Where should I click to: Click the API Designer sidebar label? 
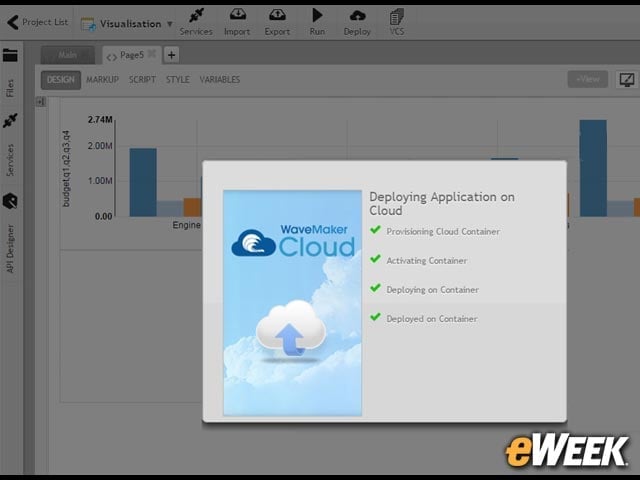pyautogui.click(x=10, y=249)
